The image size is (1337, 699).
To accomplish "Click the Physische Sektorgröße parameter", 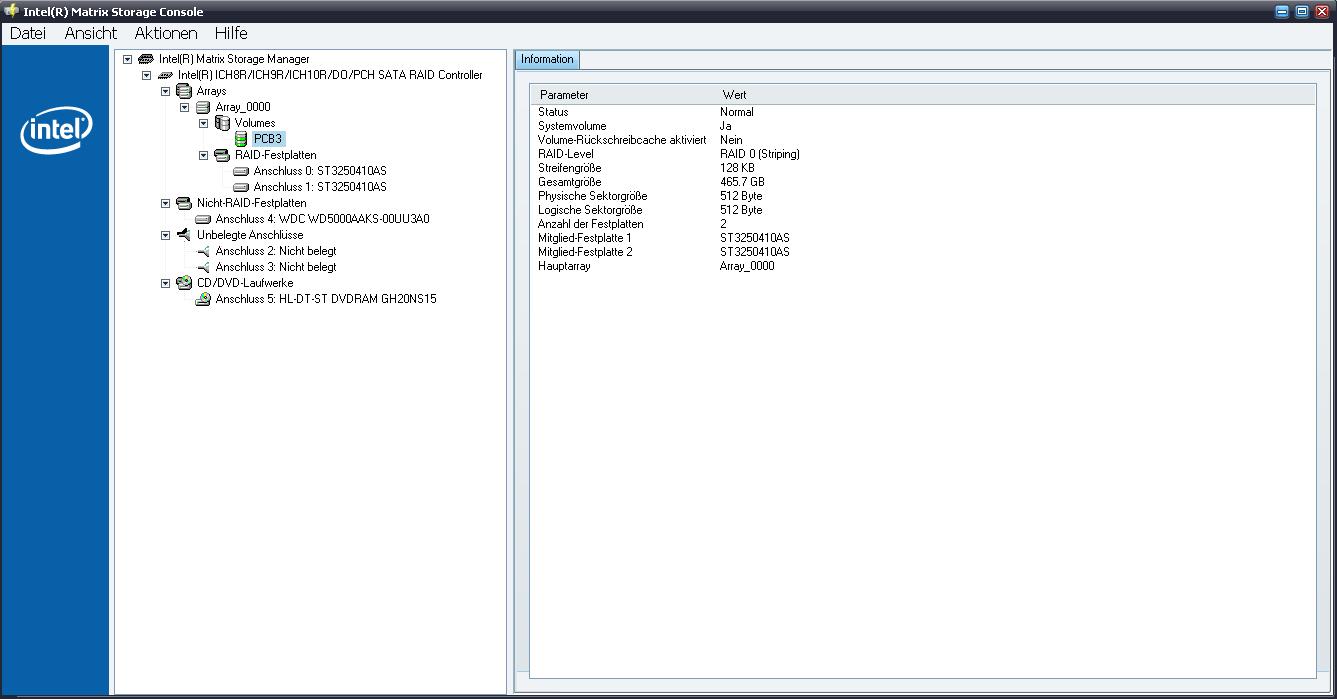I will 593,196.
